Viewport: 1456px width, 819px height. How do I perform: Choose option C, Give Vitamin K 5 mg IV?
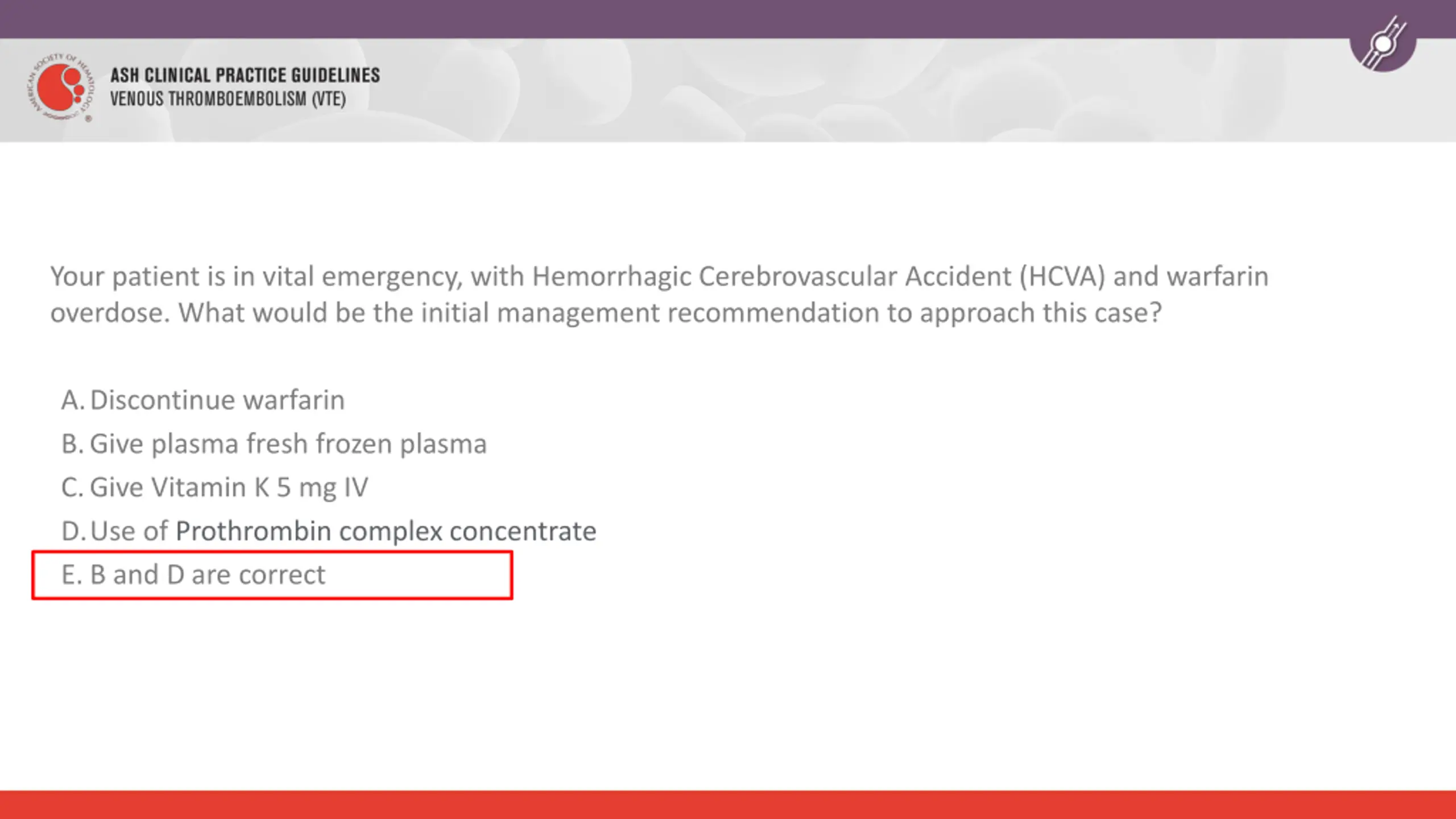click(x=214, y=487)
